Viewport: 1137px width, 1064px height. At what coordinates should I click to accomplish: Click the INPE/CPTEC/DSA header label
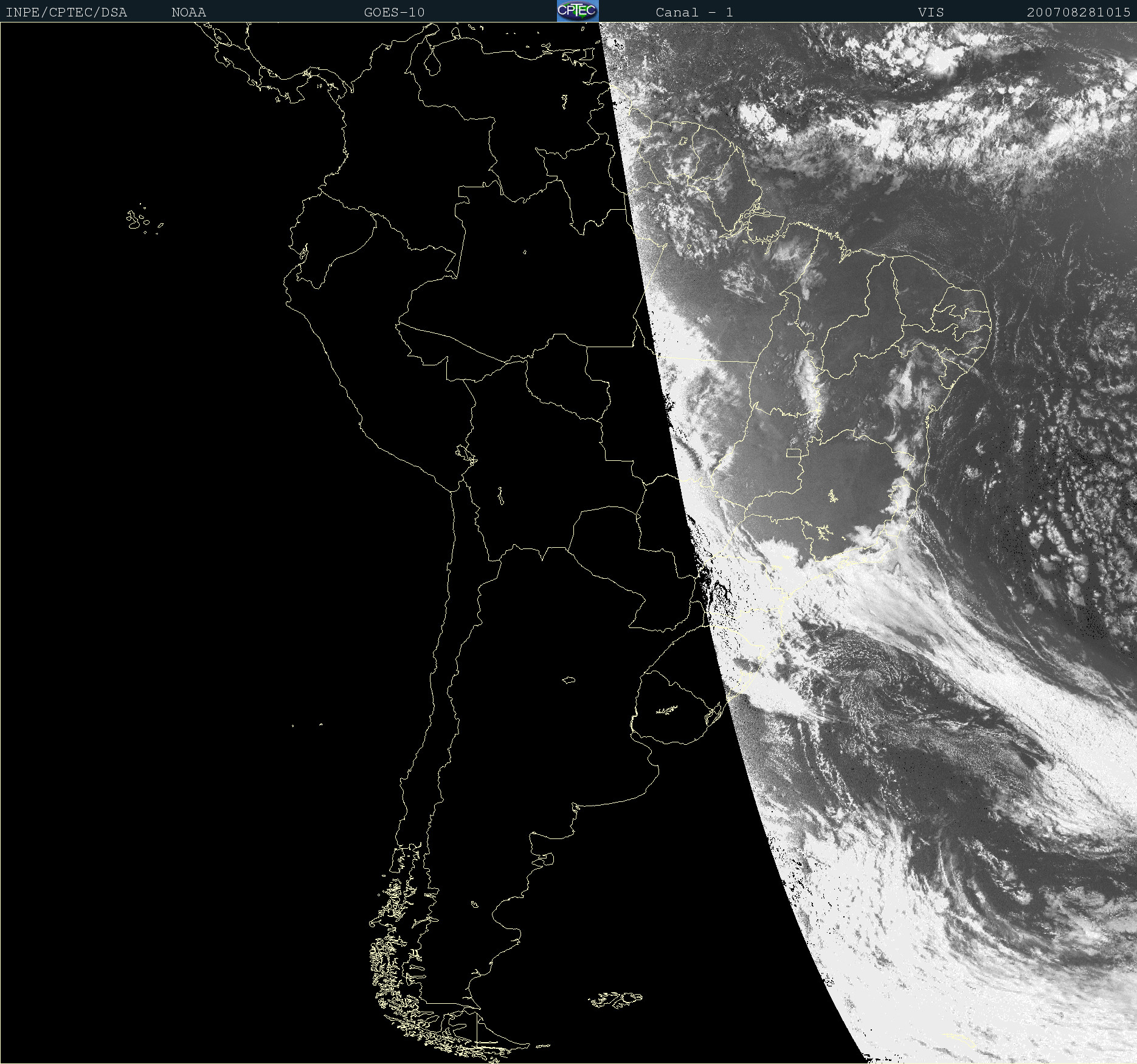click(66, 12)
